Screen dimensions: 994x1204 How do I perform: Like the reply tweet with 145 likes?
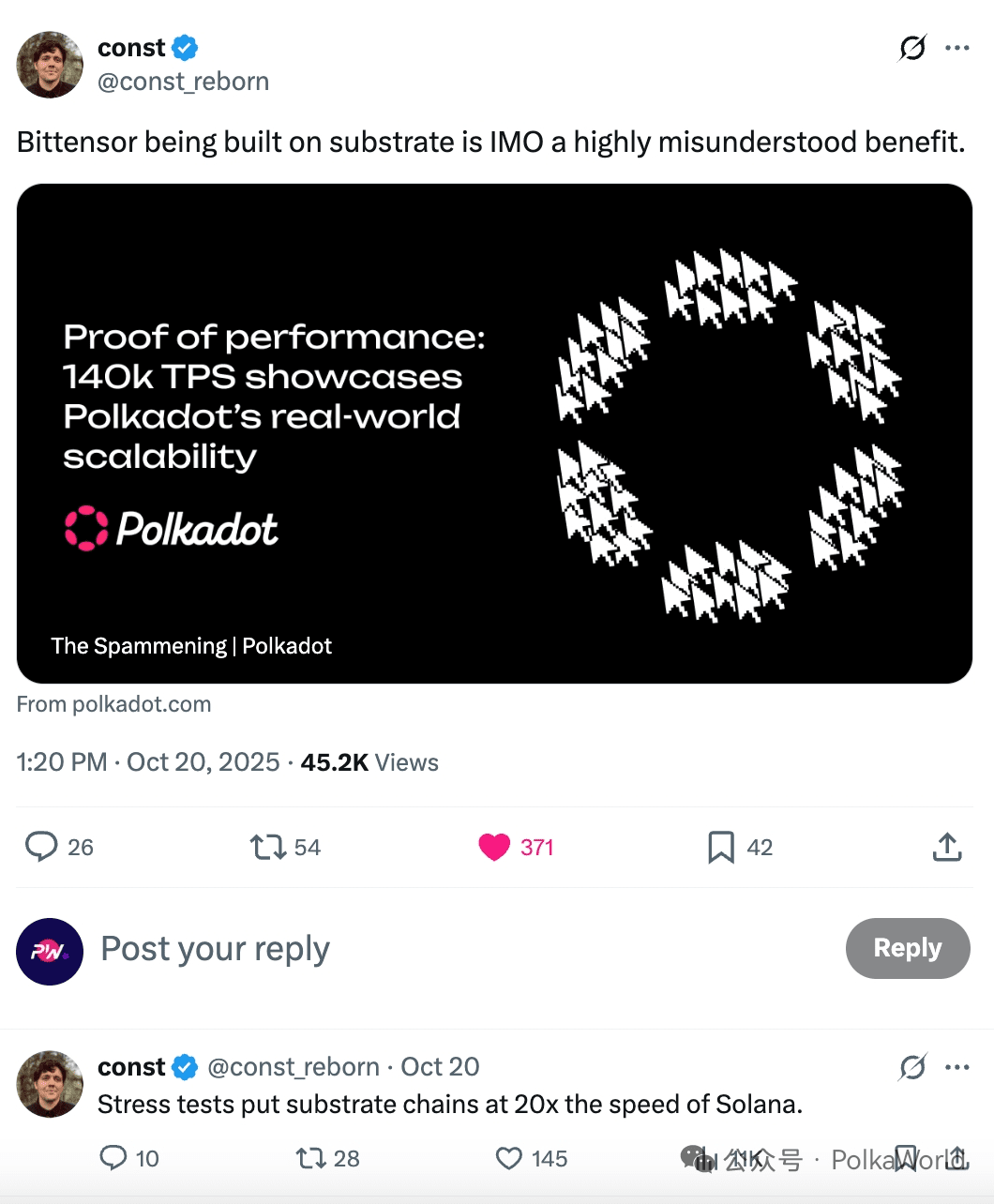click(509, 1158)
